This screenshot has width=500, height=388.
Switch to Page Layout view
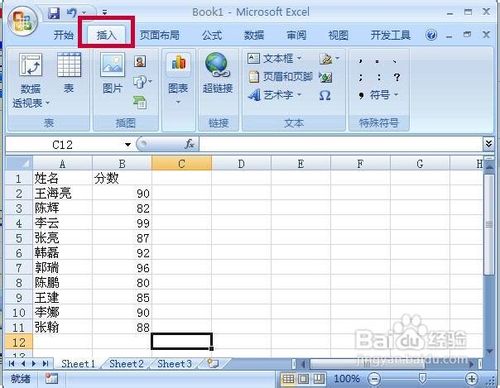304,379
